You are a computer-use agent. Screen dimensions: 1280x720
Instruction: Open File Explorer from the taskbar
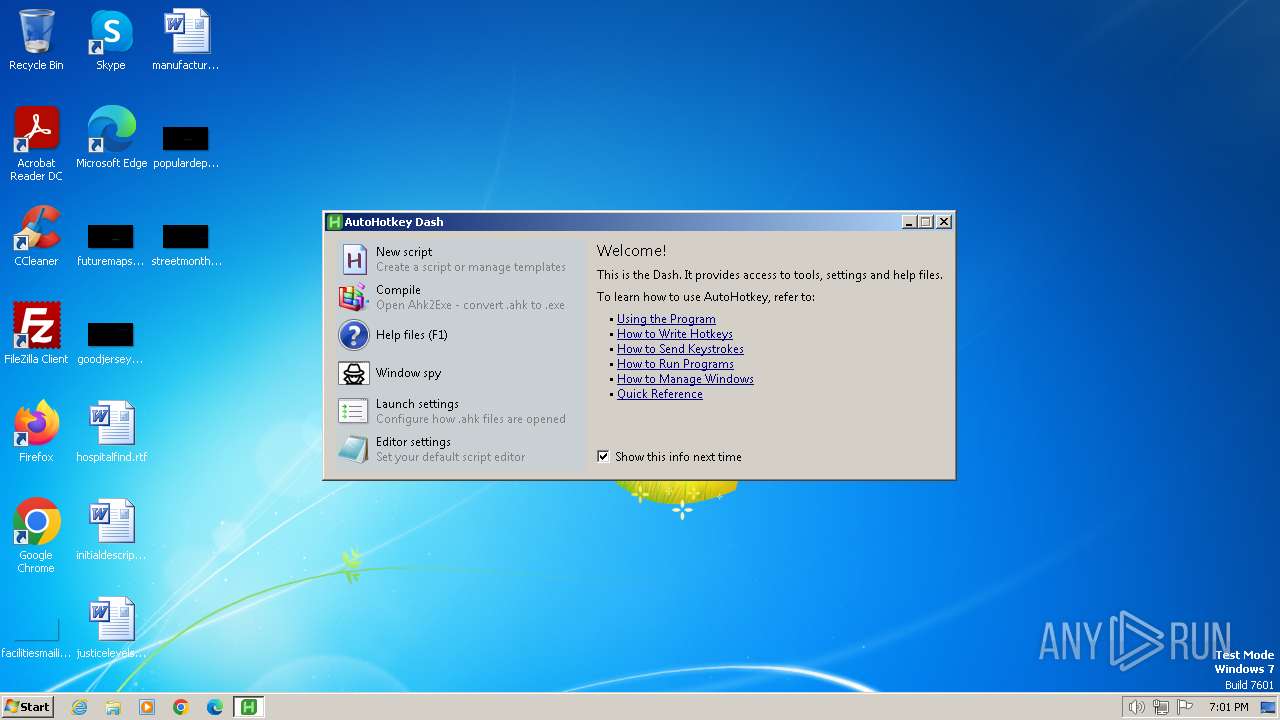click(x=113, y=707)
